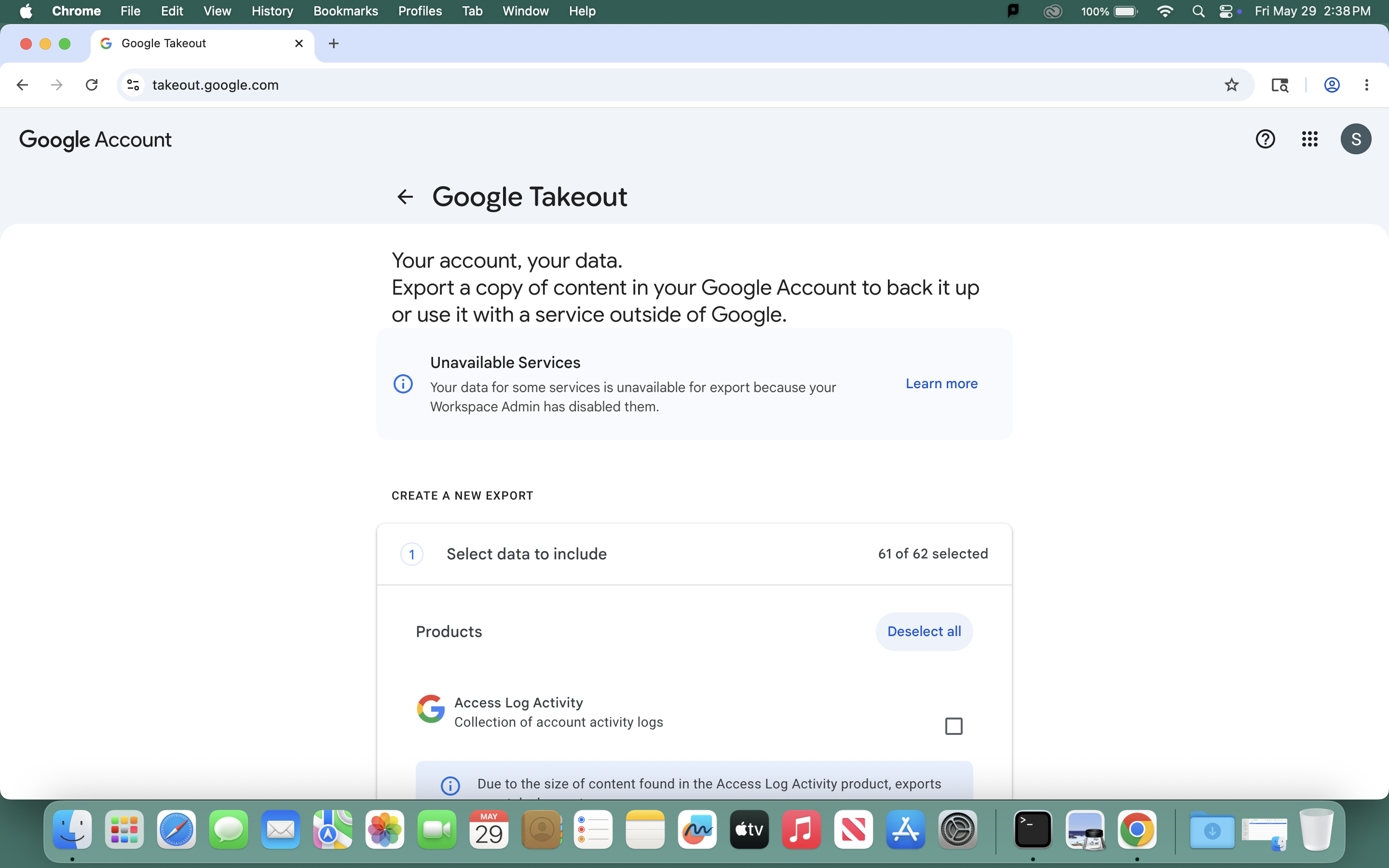This screenshot has width=1389, height=868.
Task: Open the Learn more link
Action: pos(941,383)
